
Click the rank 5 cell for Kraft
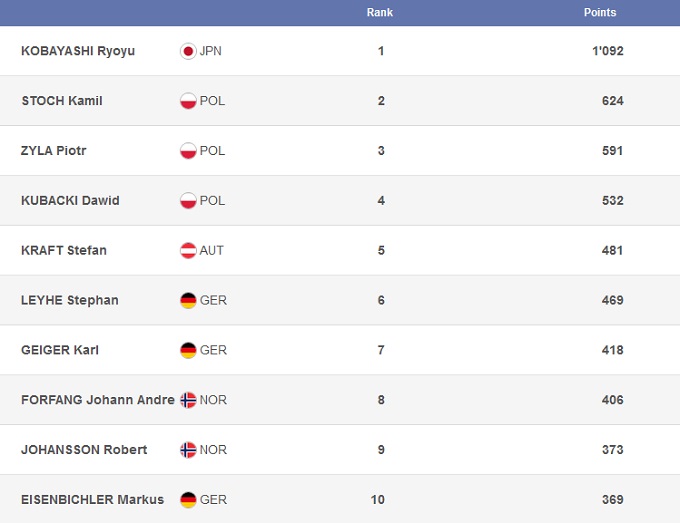pyautogui.click(x=381, y=251)
